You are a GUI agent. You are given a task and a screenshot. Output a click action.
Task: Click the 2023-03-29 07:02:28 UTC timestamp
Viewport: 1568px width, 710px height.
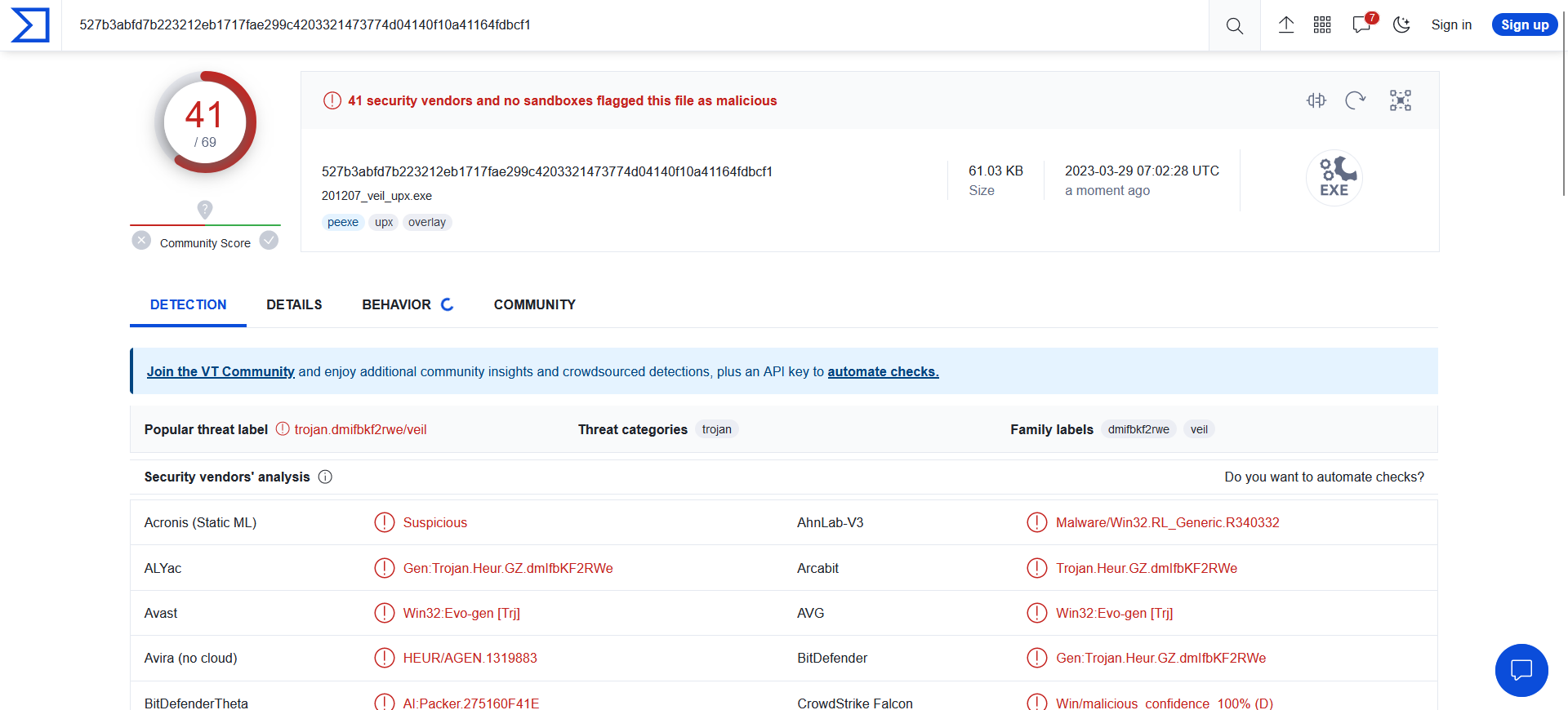click(x=1142, y=171)
